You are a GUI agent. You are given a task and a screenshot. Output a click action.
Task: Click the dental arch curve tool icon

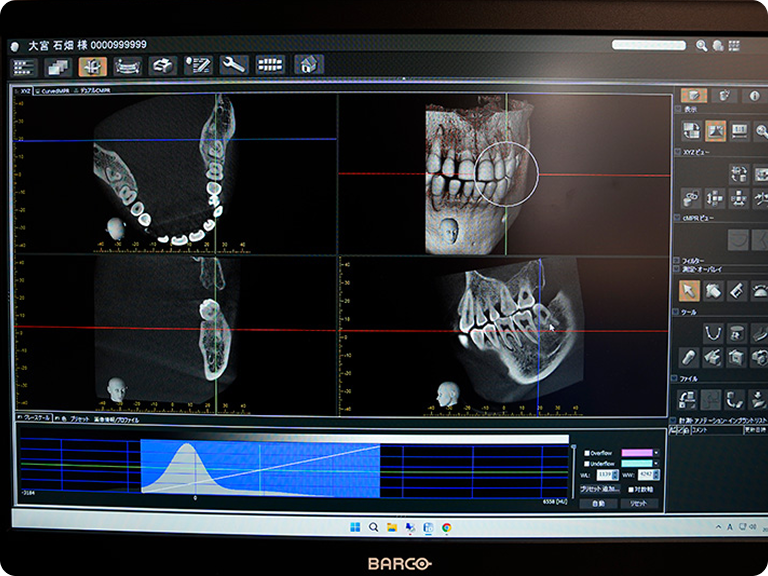[712, 333]
